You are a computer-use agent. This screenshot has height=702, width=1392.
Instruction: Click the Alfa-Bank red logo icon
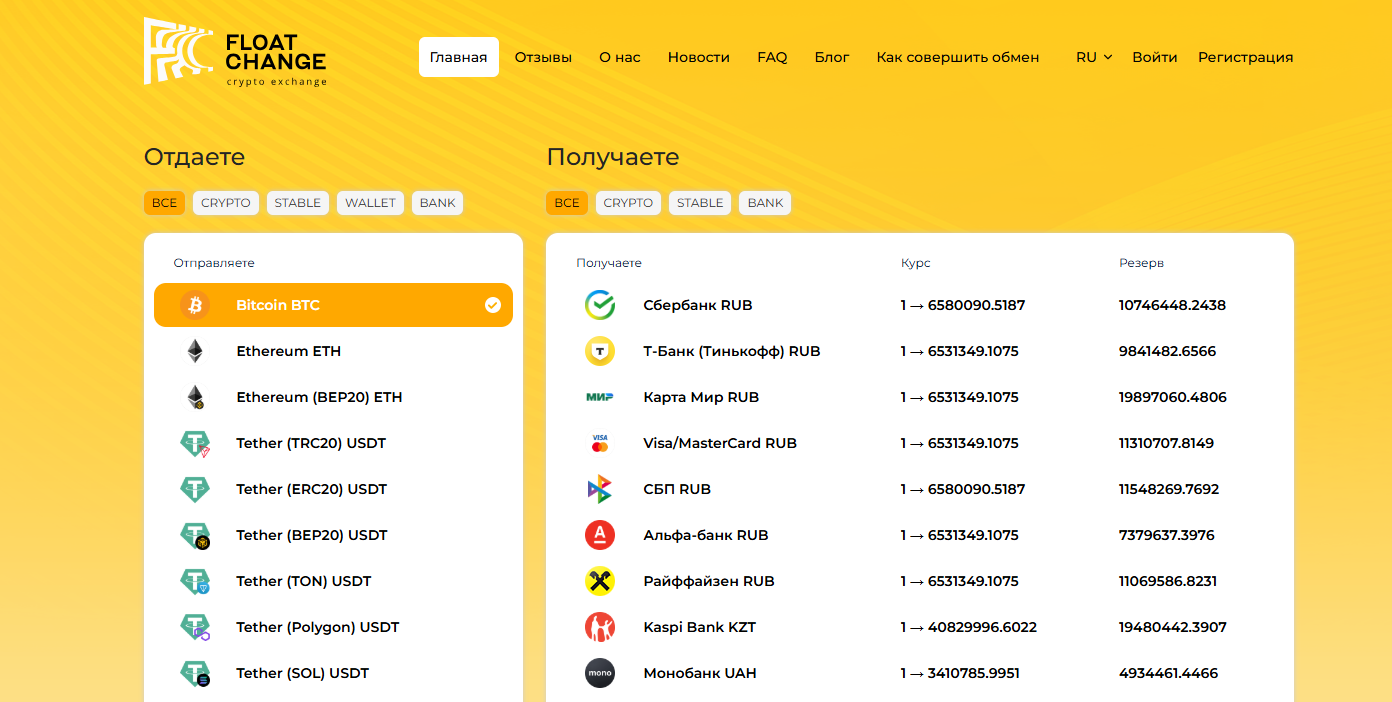(600, 535)
